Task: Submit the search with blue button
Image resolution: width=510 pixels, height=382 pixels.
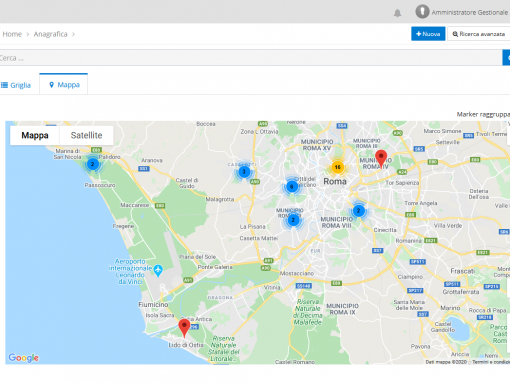Action: [x=506, y=58]
